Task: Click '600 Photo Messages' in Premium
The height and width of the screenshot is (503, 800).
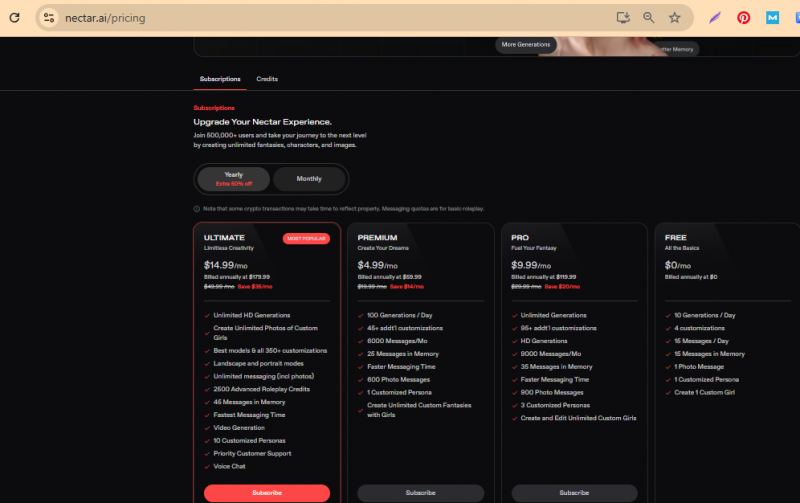Action: click(x=398, y=380)
